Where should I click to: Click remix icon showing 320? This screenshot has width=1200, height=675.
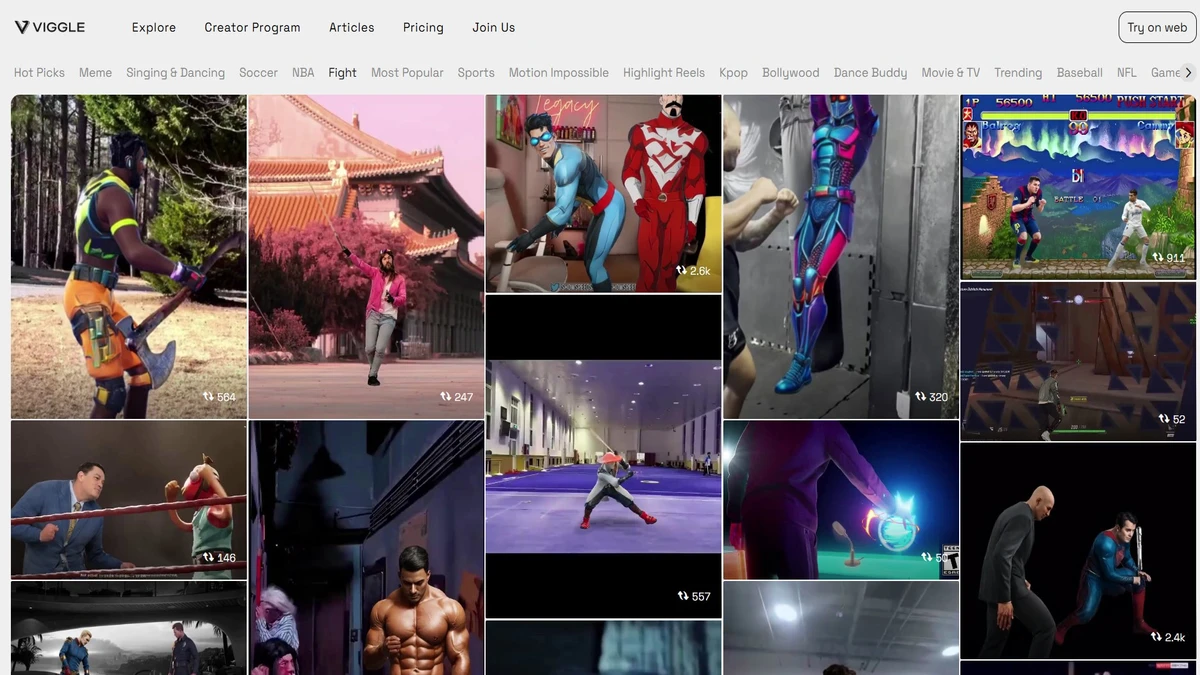[920, 397]
